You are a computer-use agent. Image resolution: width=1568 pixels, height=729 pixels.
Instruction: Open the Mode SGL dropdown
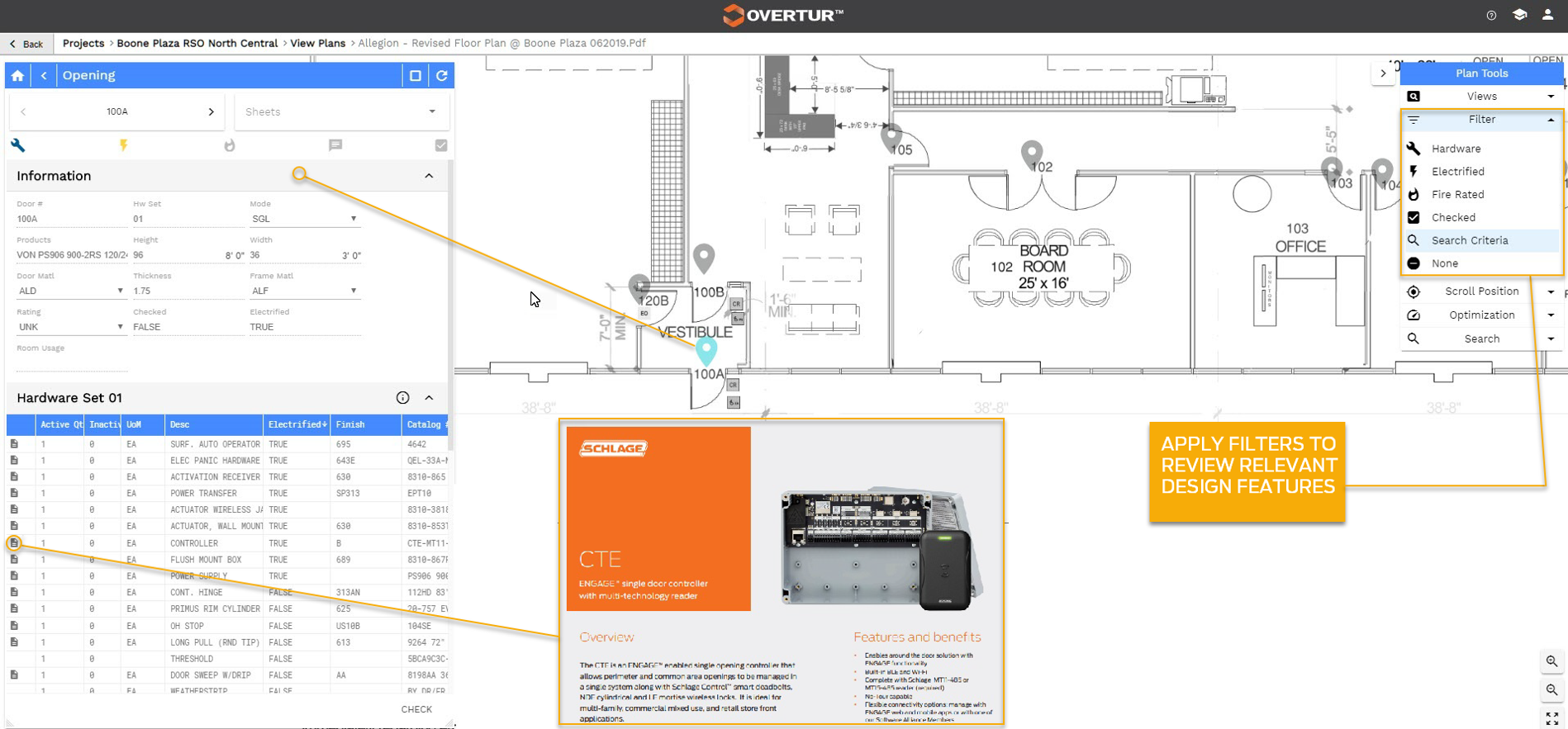pyautogui.click(x=305, y=219)
